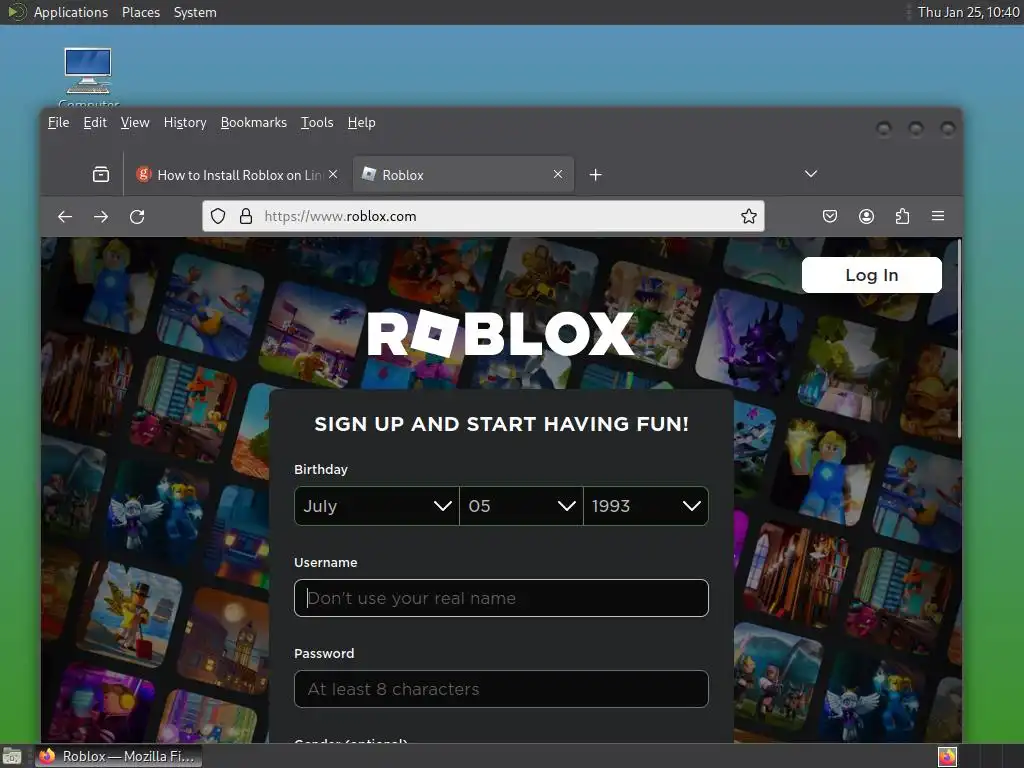Open the History menu
The height and width of the screenshot is (768, 1024).
pos(185,123)
